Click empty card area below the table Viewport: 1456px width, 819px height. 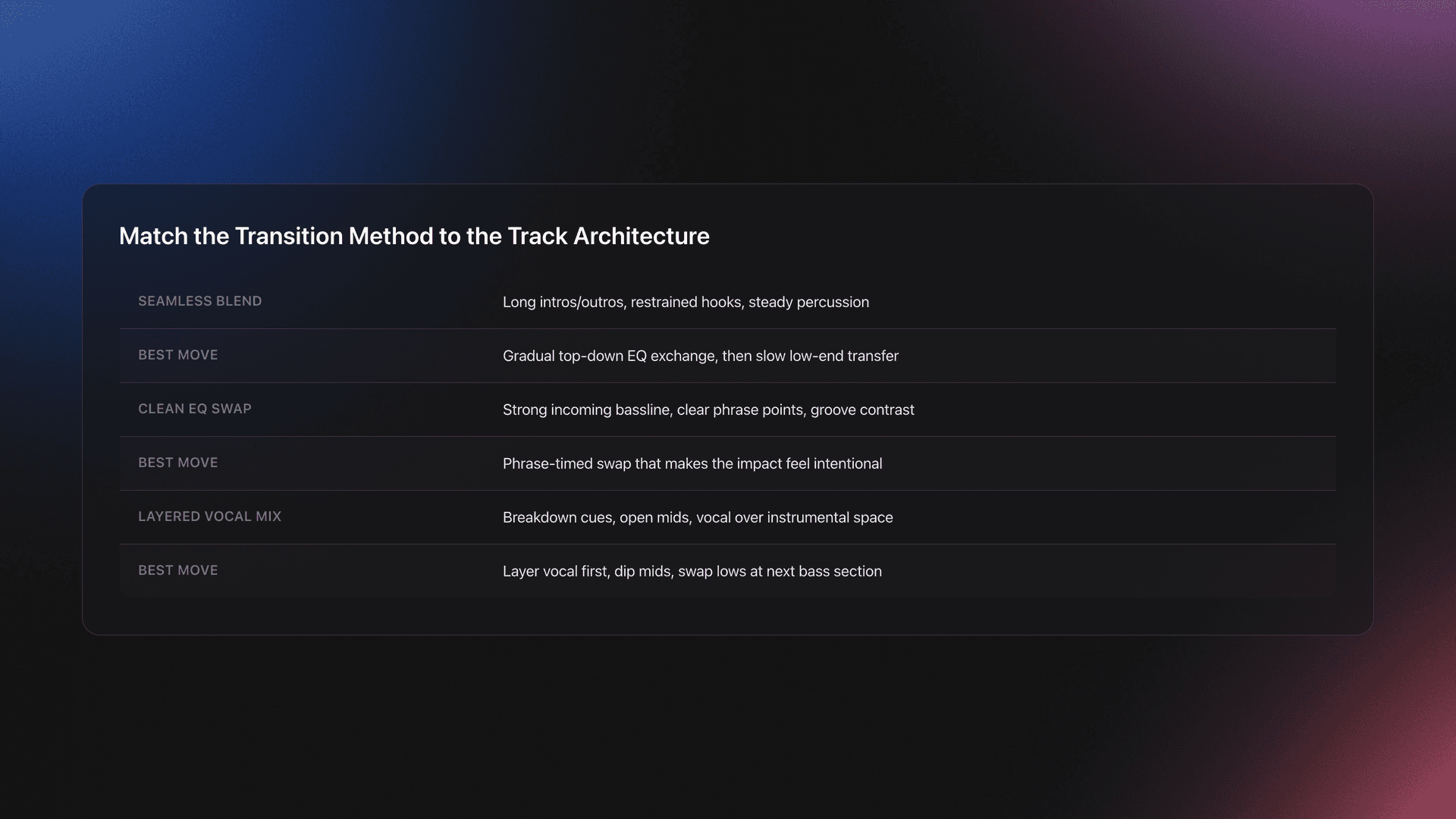pos(726,616)
